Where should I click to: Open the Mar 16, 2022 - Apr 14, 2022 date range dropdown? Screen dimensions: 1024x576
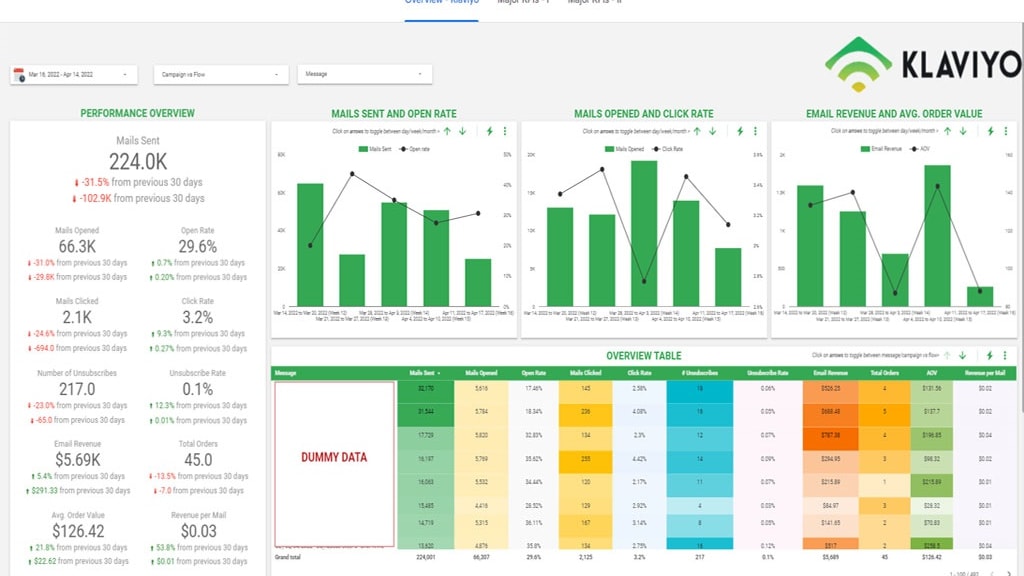tap(74, 74)
